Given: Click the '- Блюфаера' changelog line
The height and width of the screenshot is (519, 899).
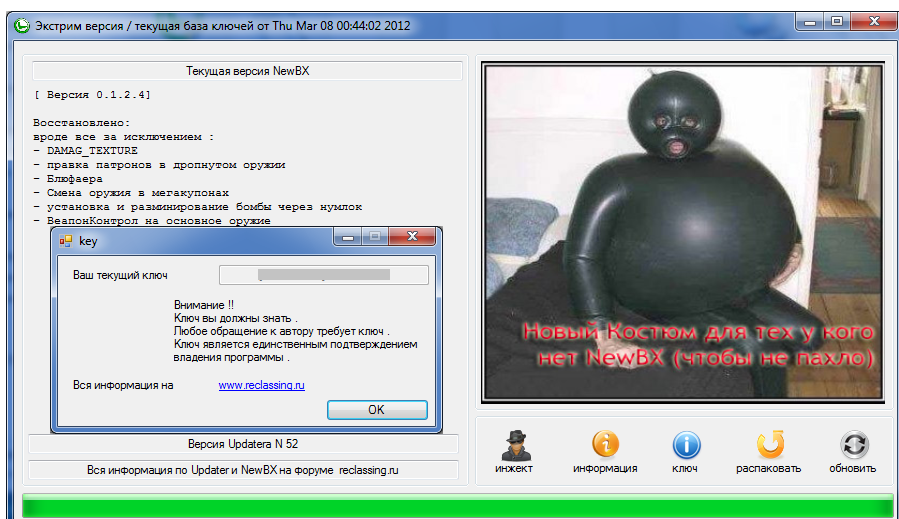Looking at the screenshot, I should (68, 179).
